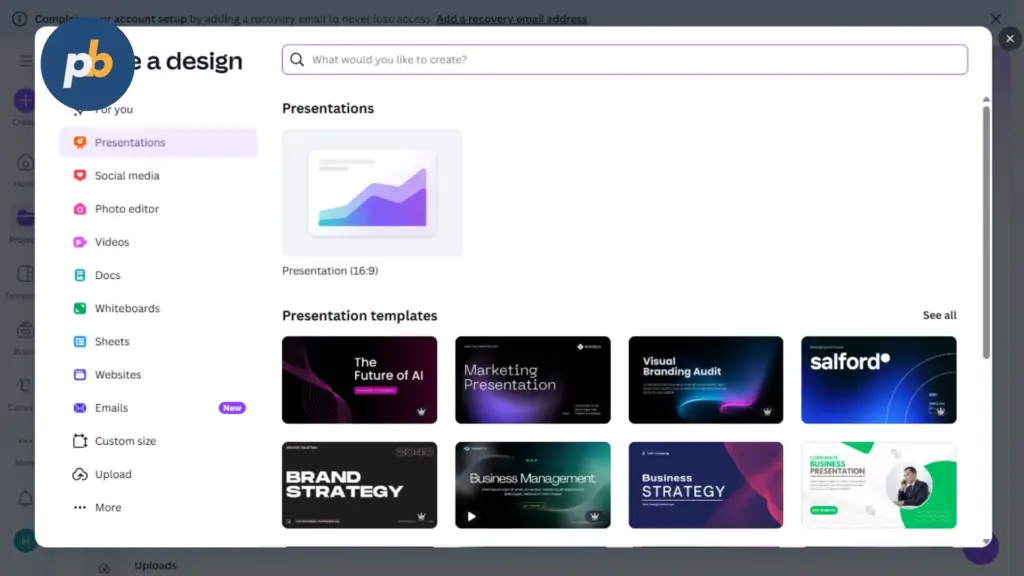Screen dimensions: 1024x576
Task: Open the Websites category
Action: [158, 375]
